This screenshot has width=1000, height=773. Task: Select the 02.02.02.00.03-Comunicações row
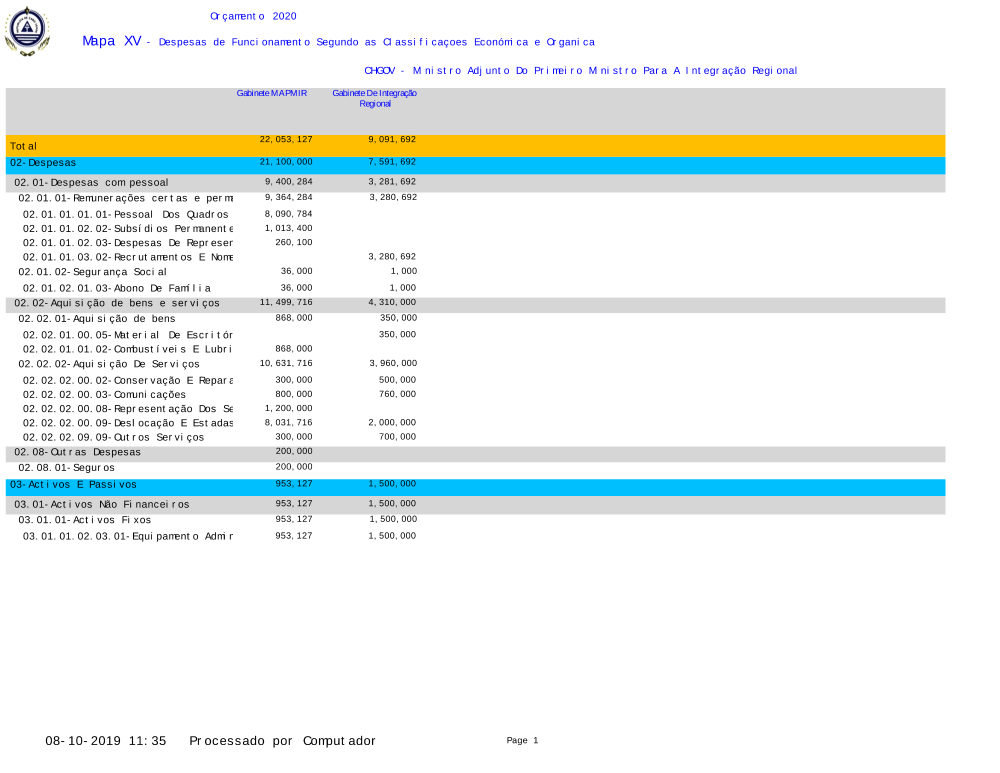pos(104,395)
